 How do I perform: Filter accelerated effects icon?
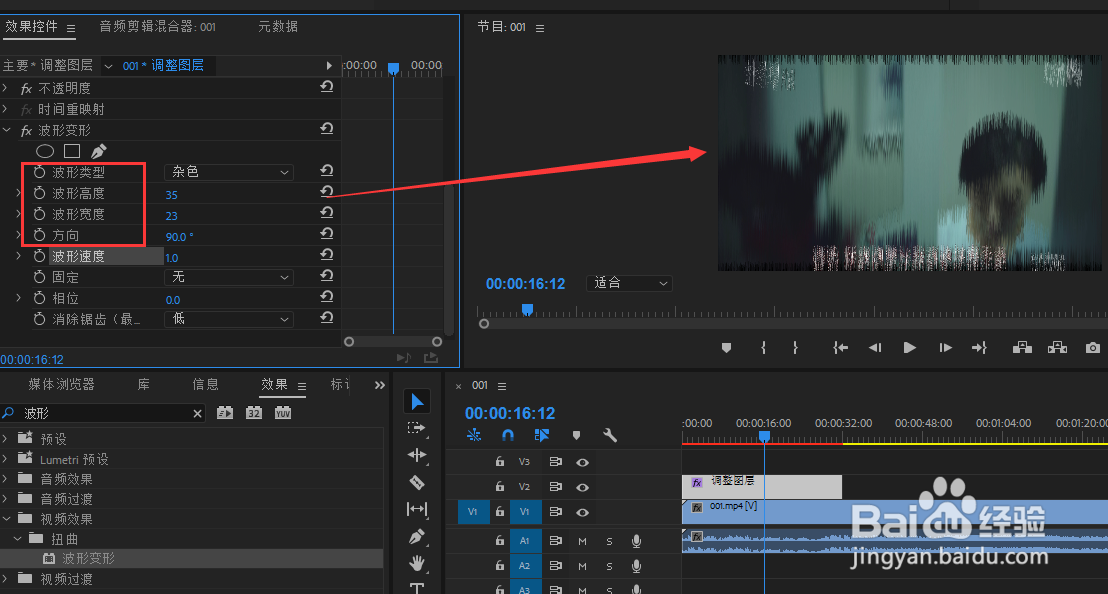225,413
